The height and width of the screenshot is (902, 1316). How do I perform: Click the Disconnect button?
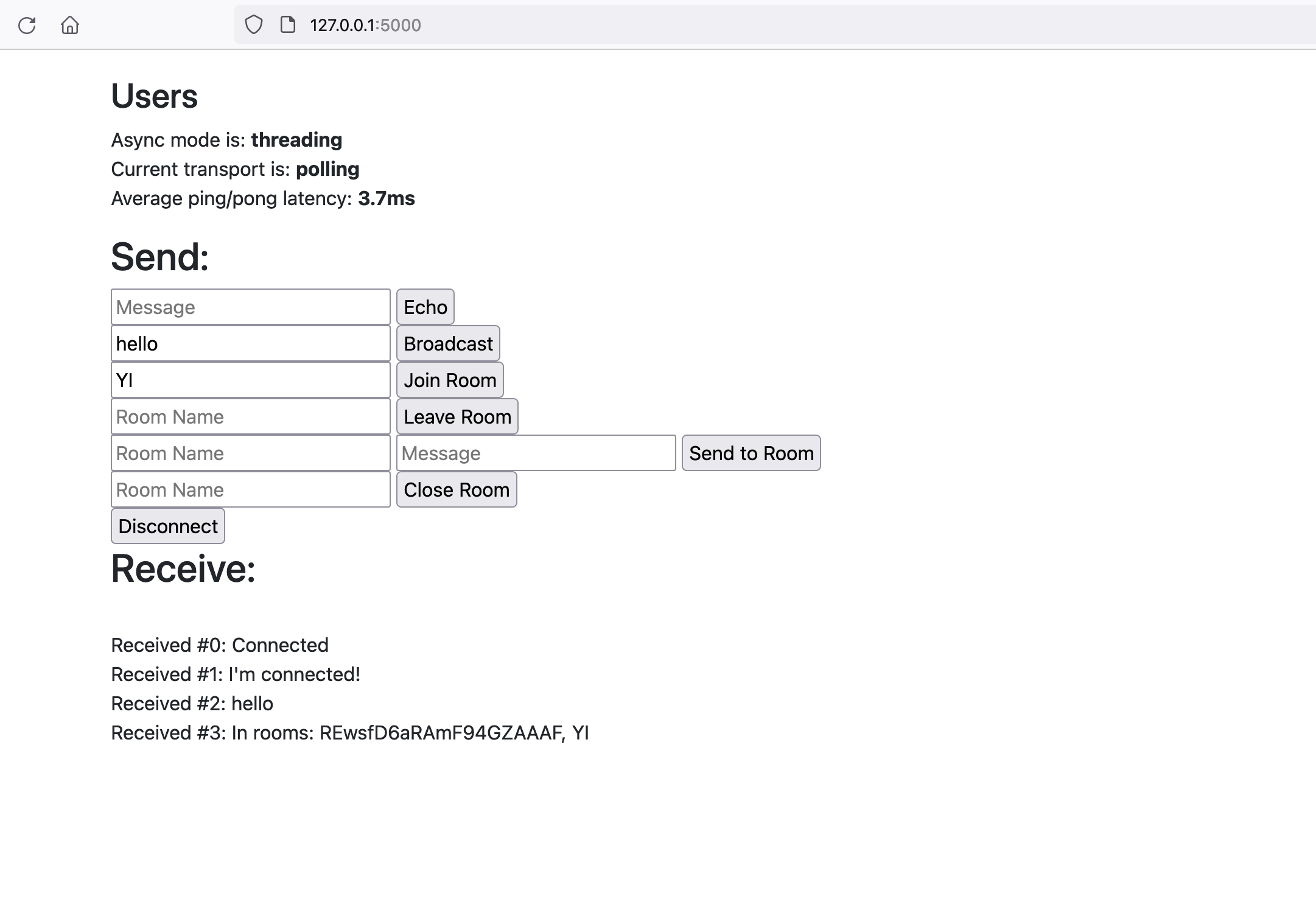tap(167, 526)
